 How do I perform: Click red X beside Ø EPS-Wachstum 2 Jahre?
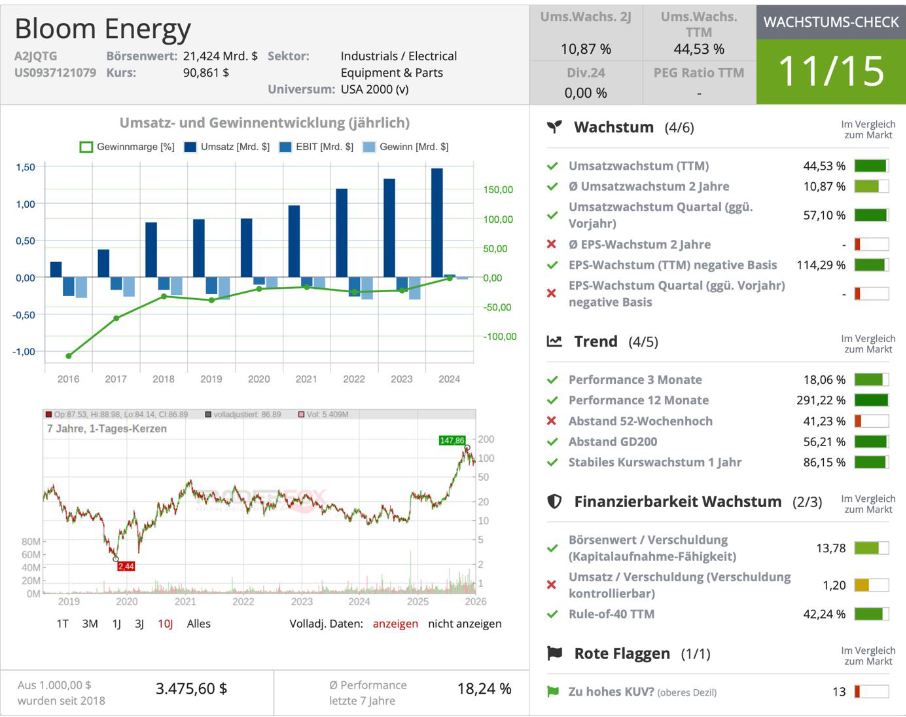pos(552,245)
